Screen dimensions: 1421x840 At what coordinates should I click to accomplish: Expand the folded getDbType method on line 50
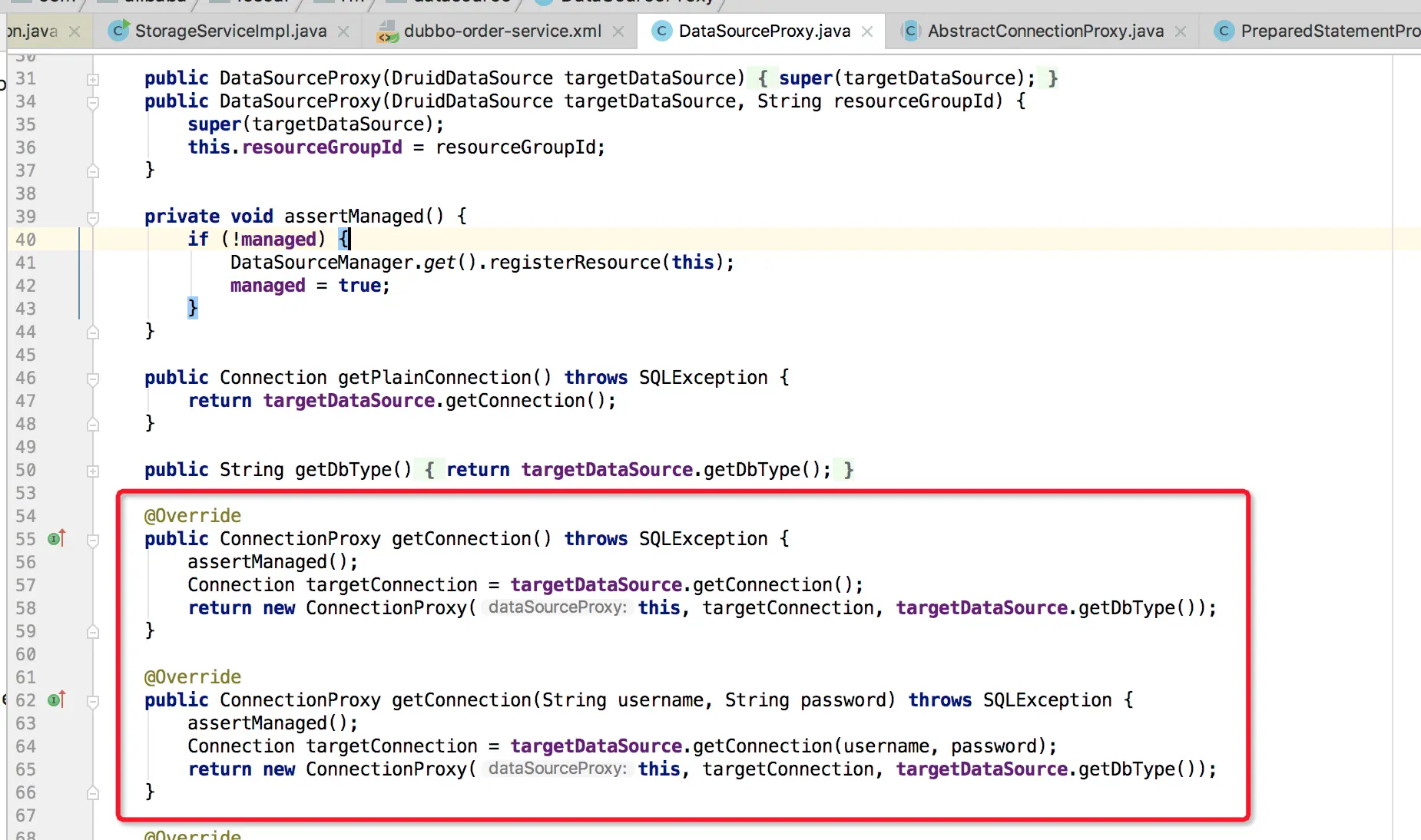[x=93, y=471]
